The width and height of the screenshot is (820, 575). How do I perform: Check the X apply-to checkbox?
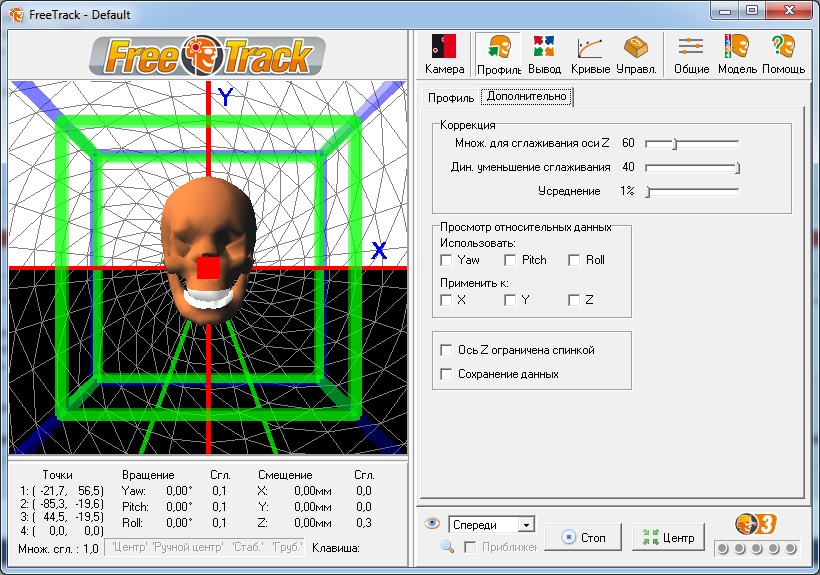point(446,300)
